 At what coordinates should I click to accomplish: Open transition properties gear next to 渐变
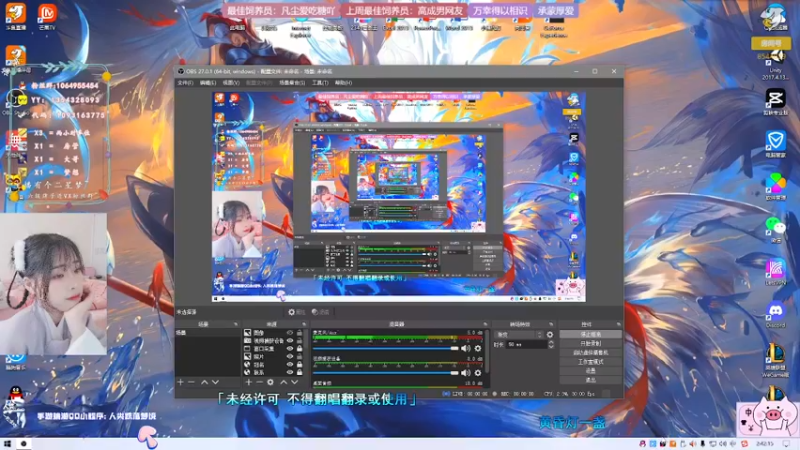[549, 335]
